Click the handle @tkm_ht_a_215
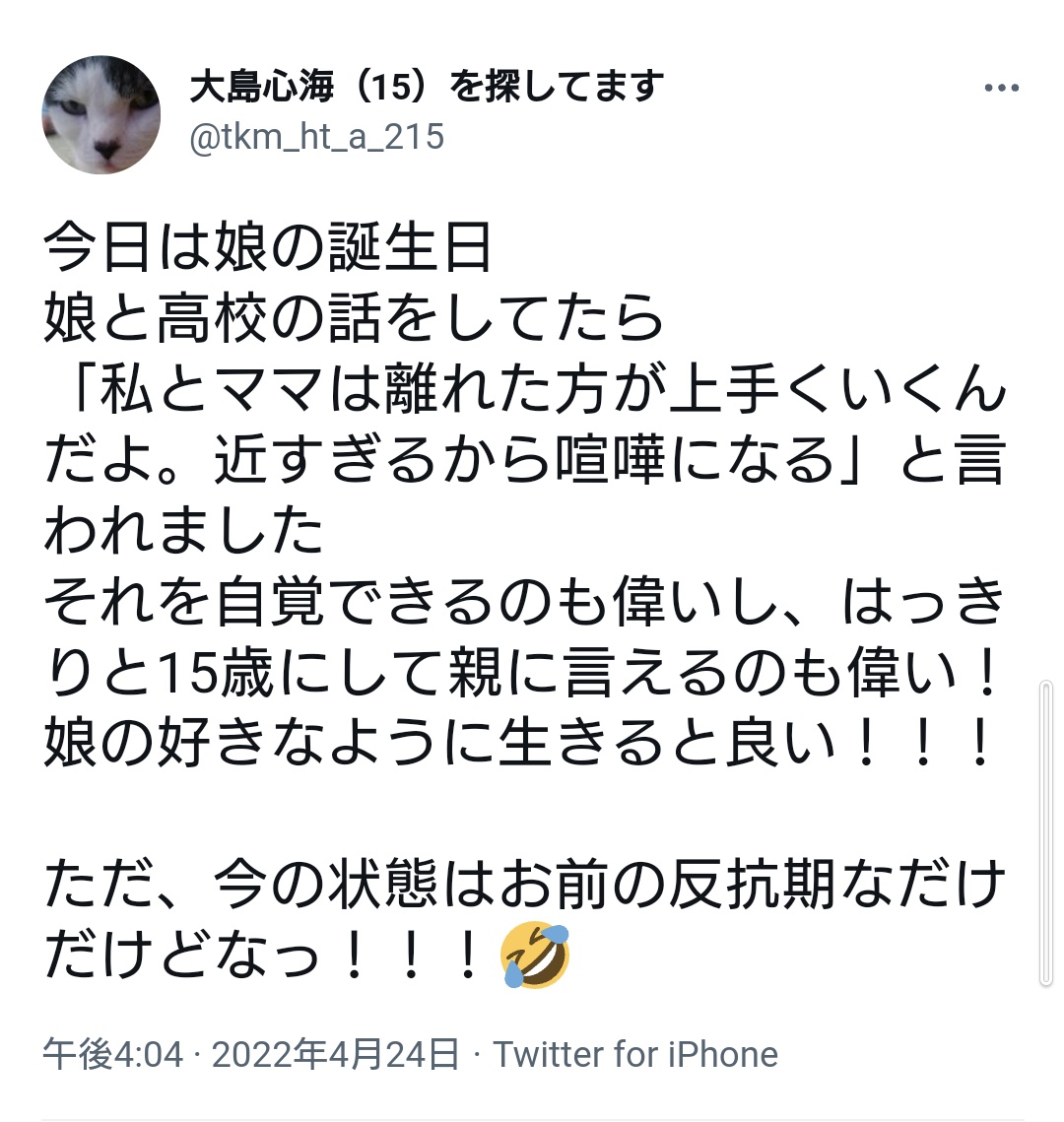Image resolution: width=1064 pixels, height=1122 pixels. tap(317, 136)
